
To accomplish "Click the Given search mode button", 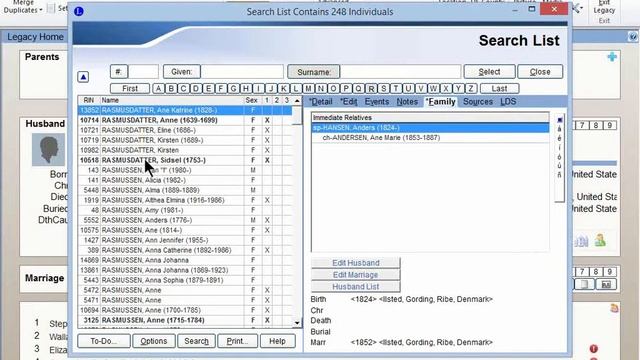I will 182,72.
